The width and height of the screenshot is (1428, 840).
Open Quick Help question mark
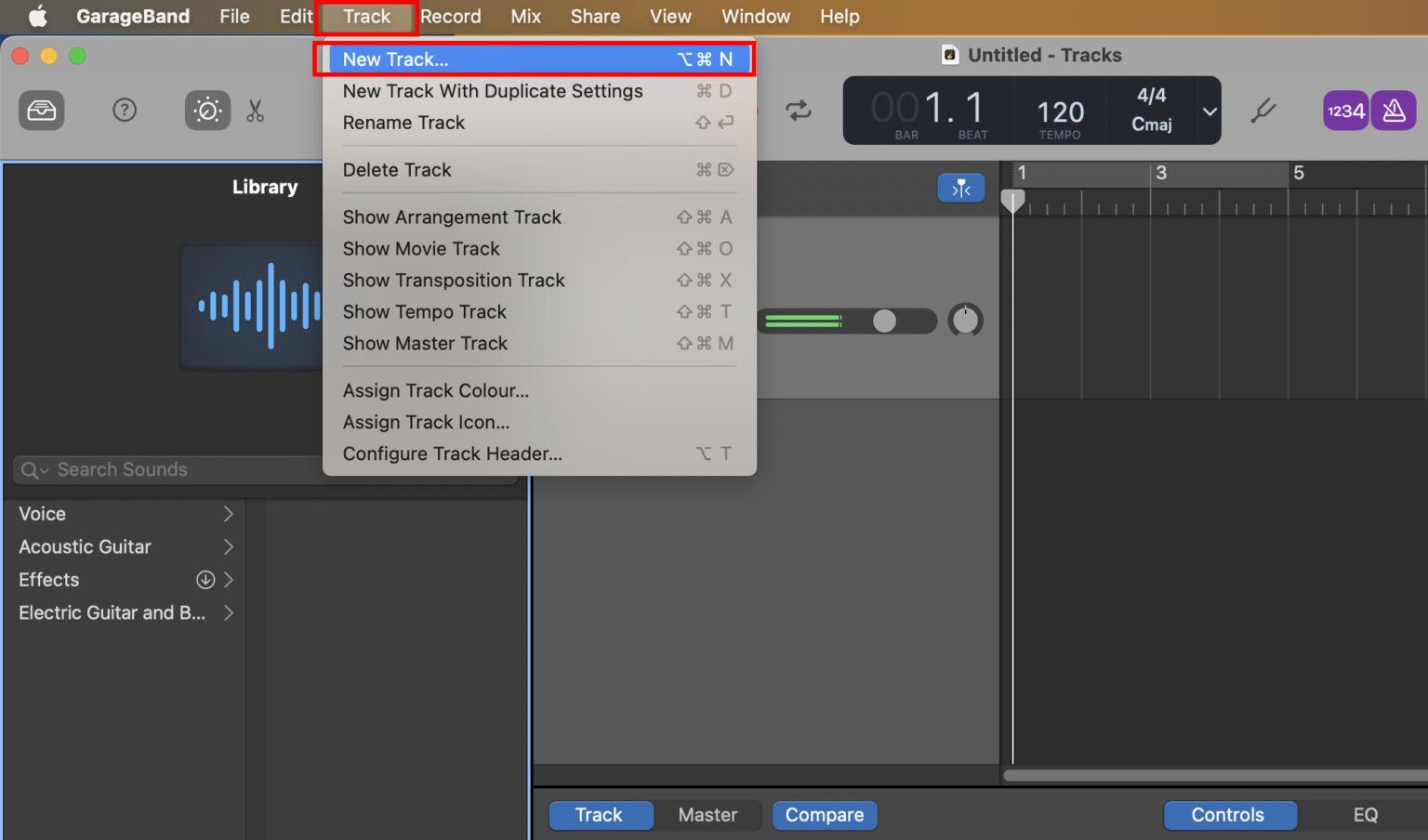(x=125, y=111)
